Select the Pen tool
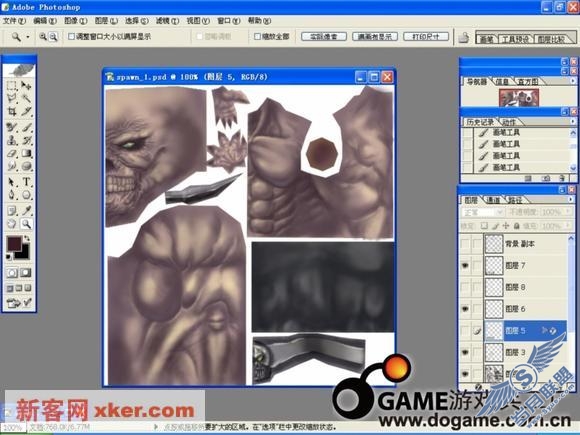This screenshot has height=435, width=580. click(12, 195)
